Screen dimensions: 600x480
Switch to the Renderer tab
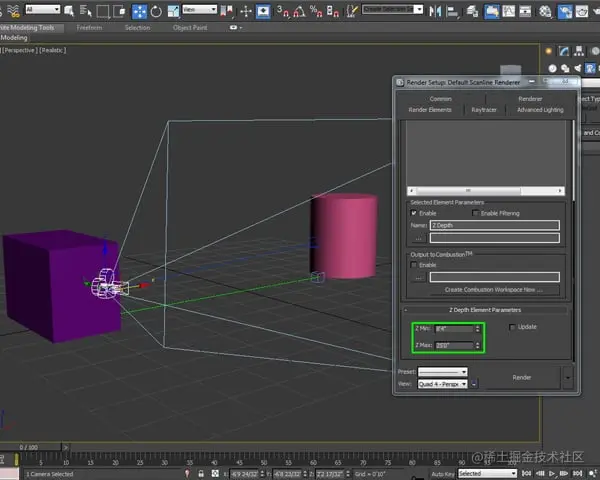tap(530, 99)
